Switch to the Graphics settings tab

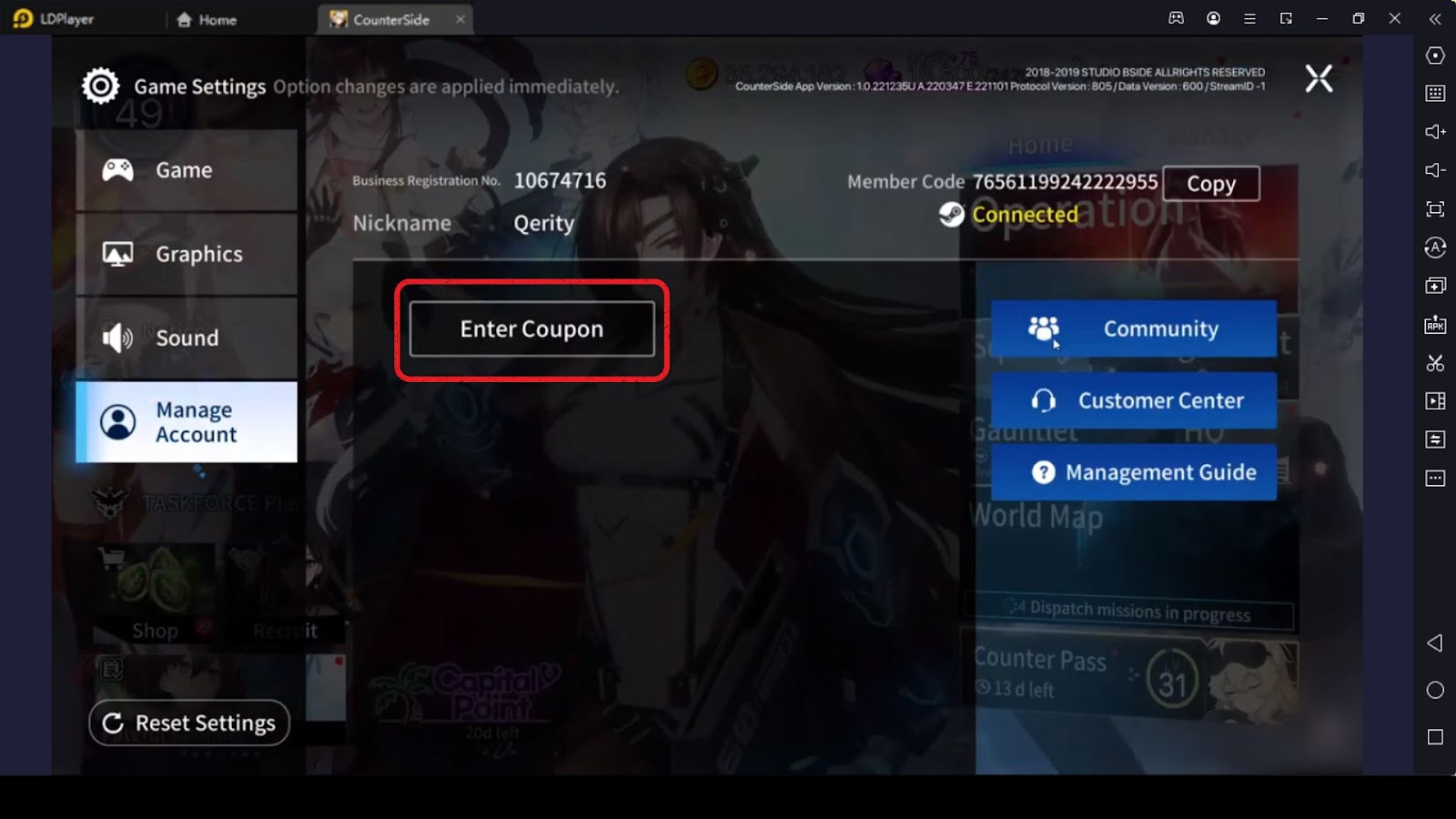(187, 254)
